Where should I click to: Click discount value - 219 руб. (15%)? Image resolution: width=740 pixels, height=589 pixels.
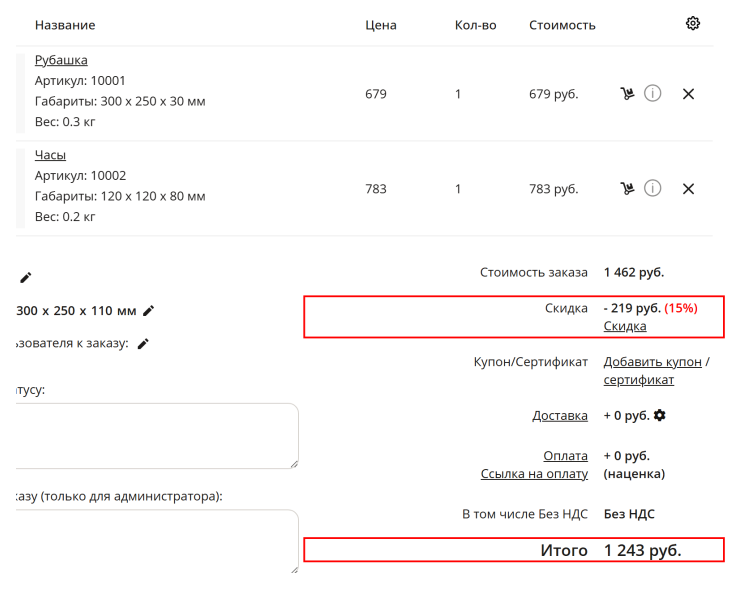coord(650,308)
